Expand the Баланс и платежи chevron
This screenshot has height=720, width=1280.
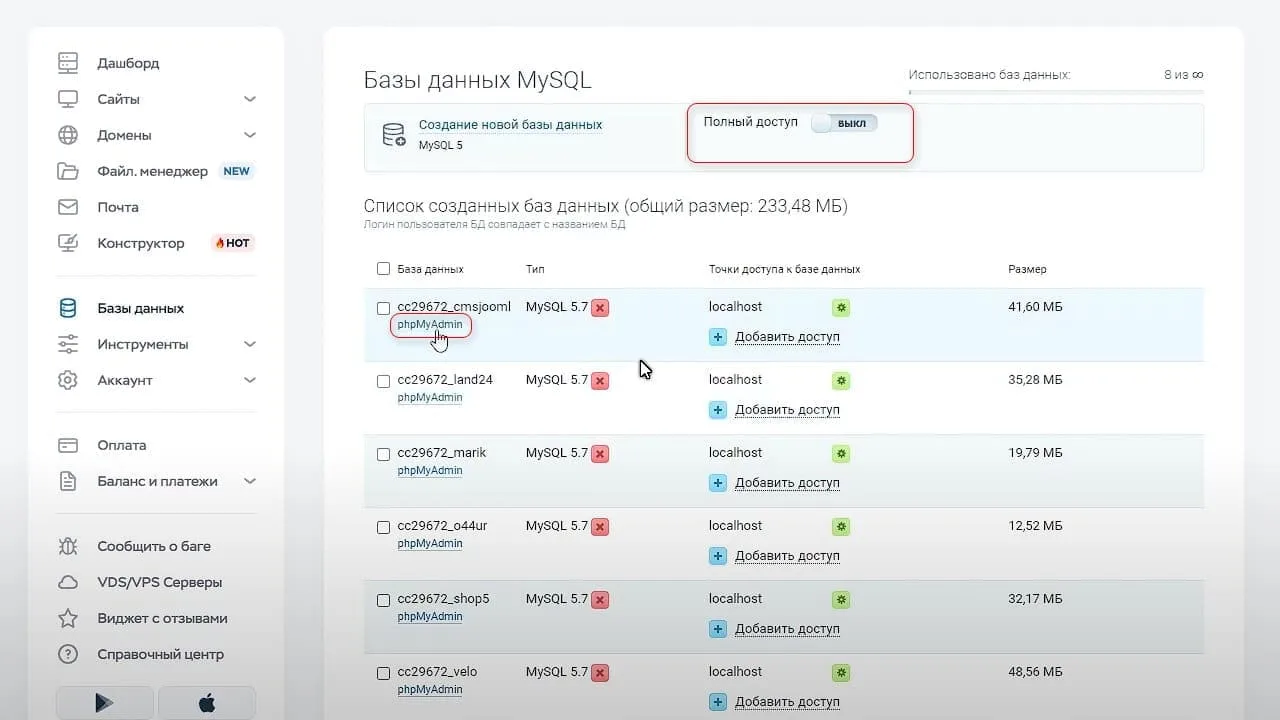[x=250, y=481]
